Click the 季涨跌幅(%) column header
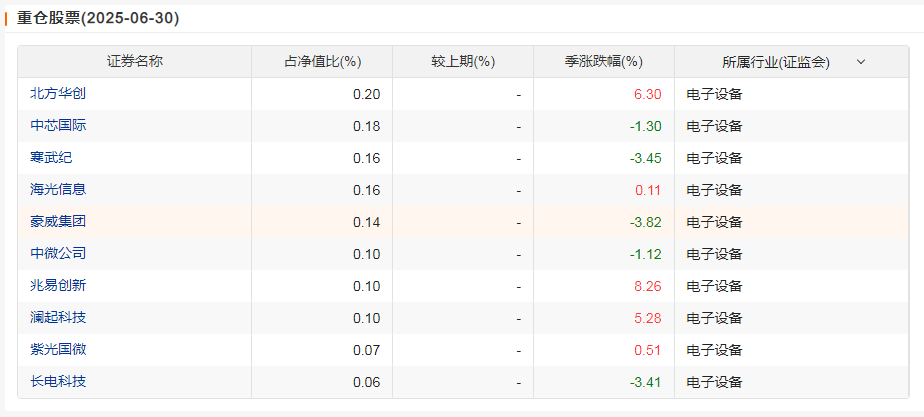This screenshot has width=924, height=417. (604, 62)
